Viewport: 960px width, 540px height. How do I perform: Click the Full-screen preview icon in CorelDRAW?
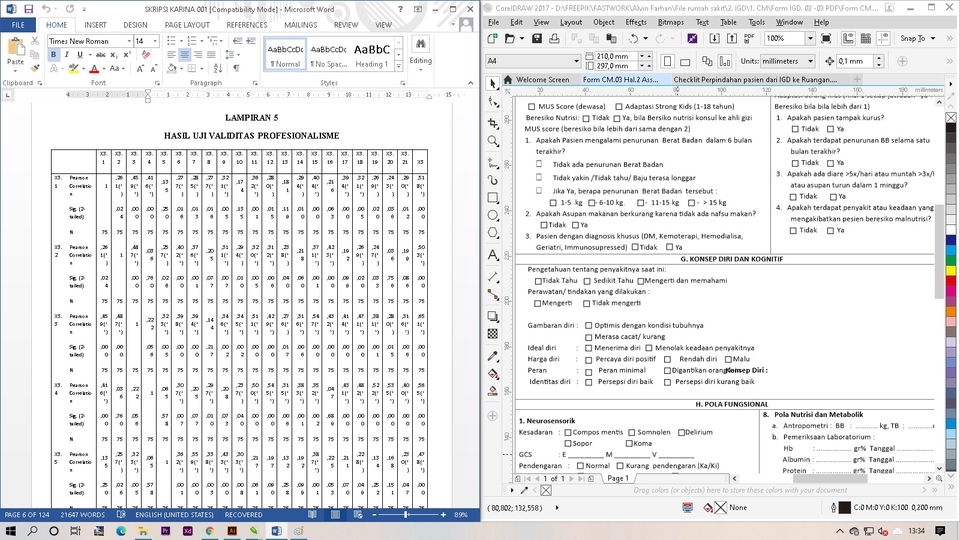pyautogui.click(x=826, y=39)
